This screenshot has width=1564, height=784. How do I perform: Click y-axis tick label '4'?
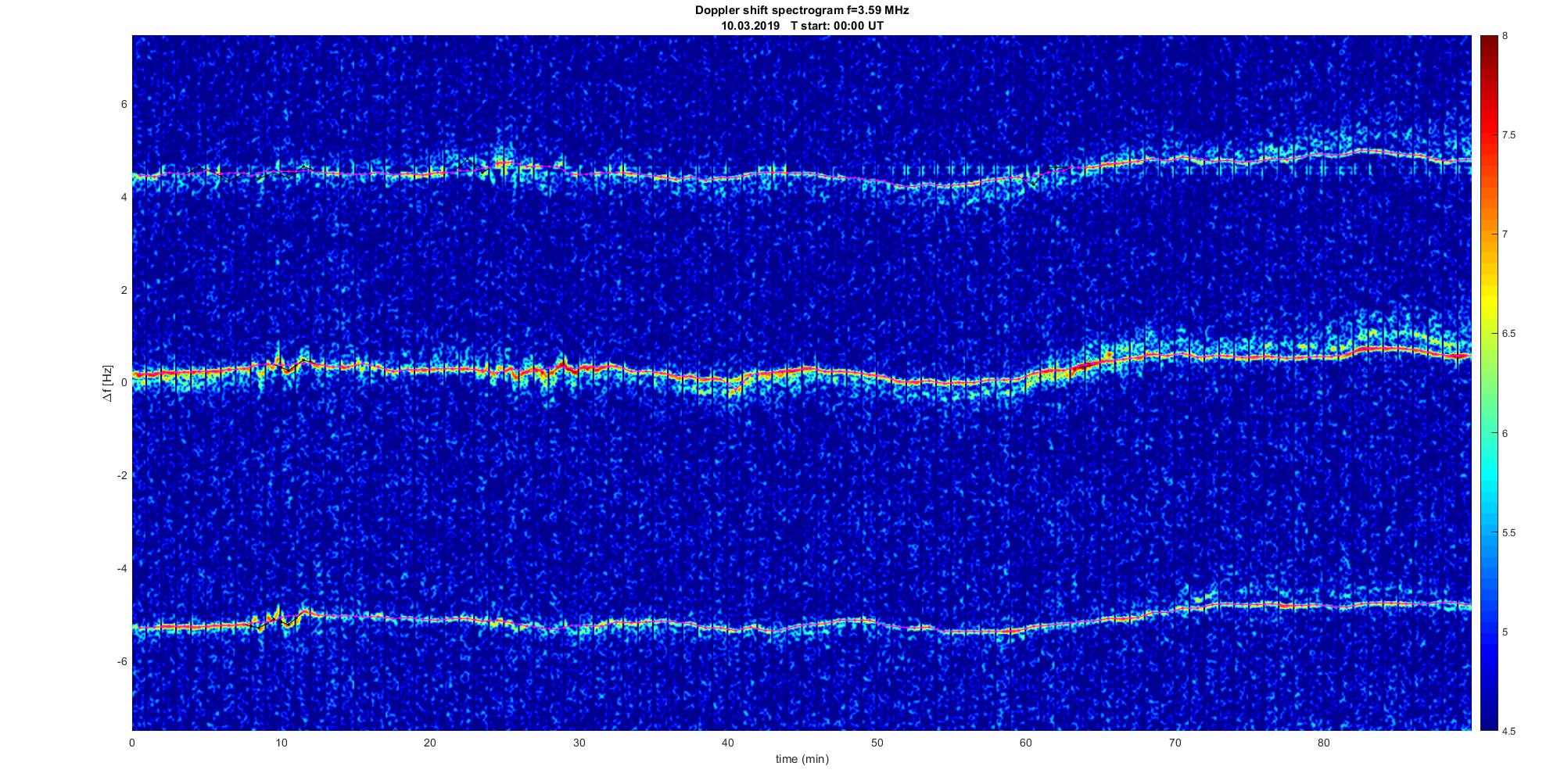pos(124,198)
